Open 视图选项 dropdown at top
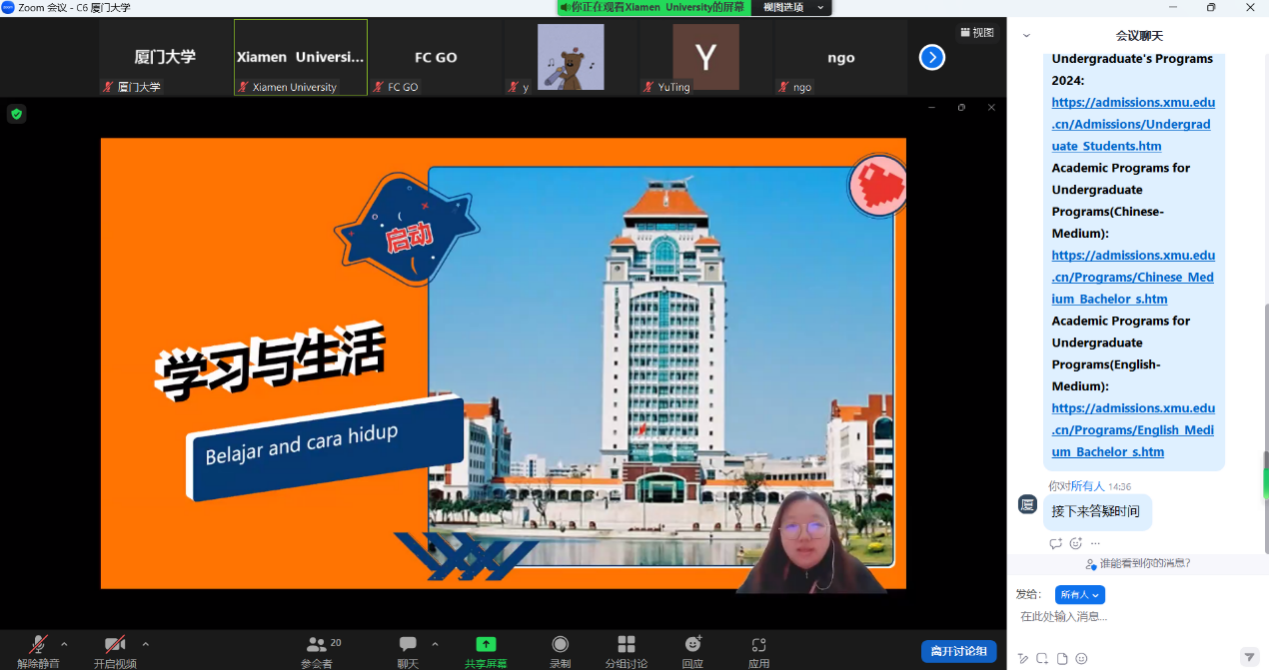Image resolution: width=1269 pixels, height=670 pixels. coord(794,7)
